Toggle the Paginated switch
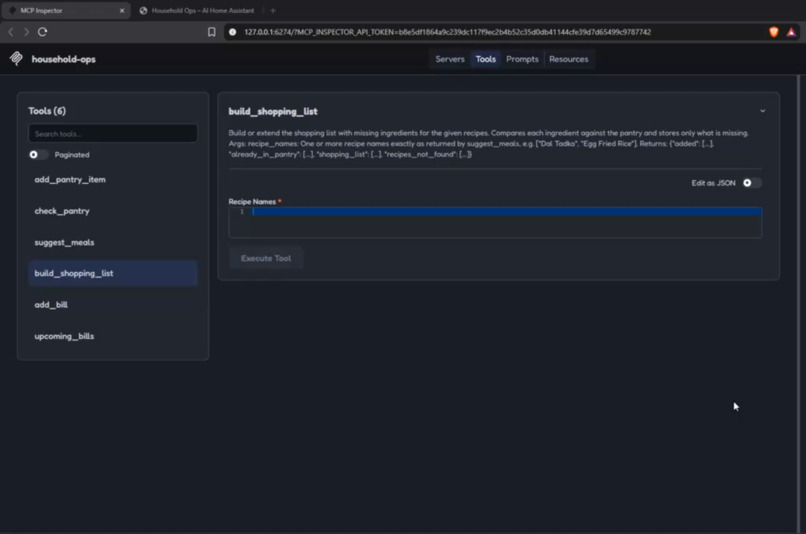Image resolution: width=806 pixels, height=534 pixels. click(x=38, y=155)
